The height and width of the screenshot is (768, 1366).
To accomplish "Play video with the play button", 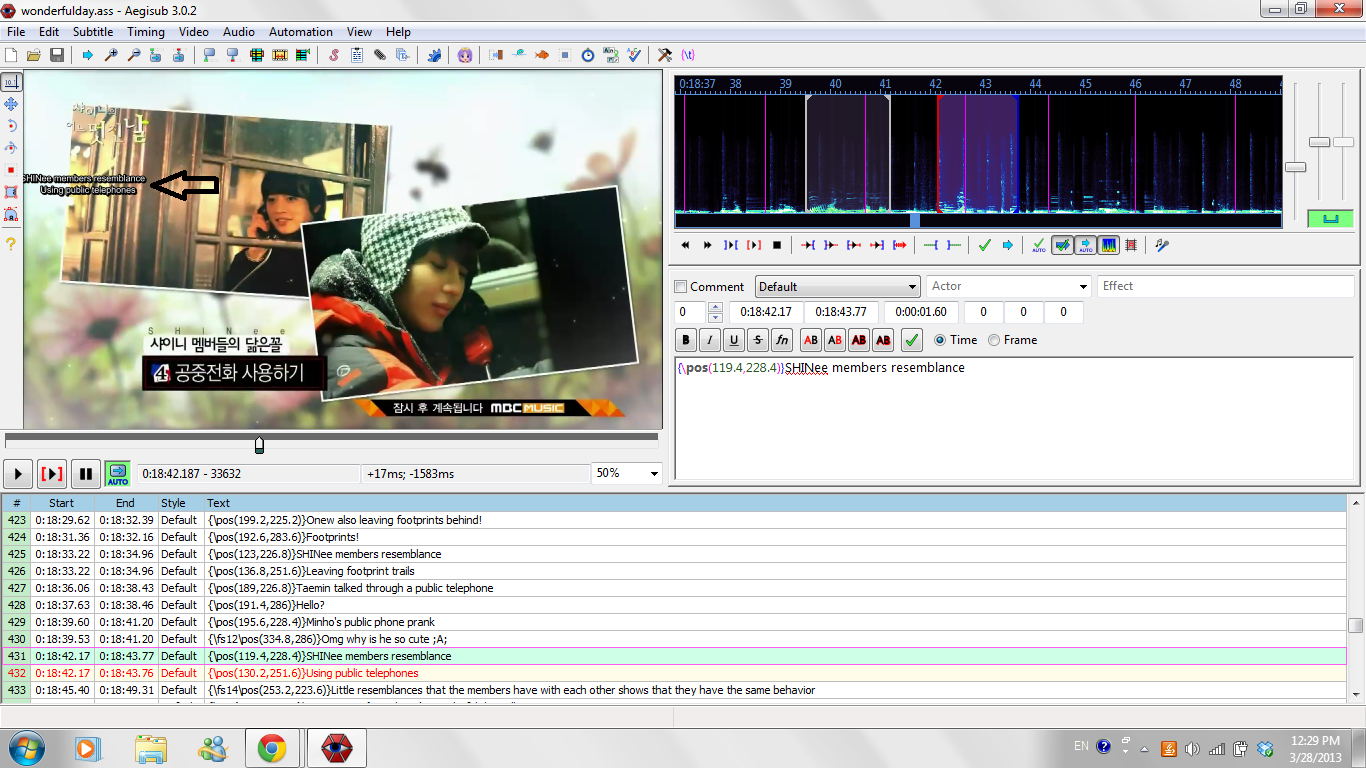I will tap(18, 473).
